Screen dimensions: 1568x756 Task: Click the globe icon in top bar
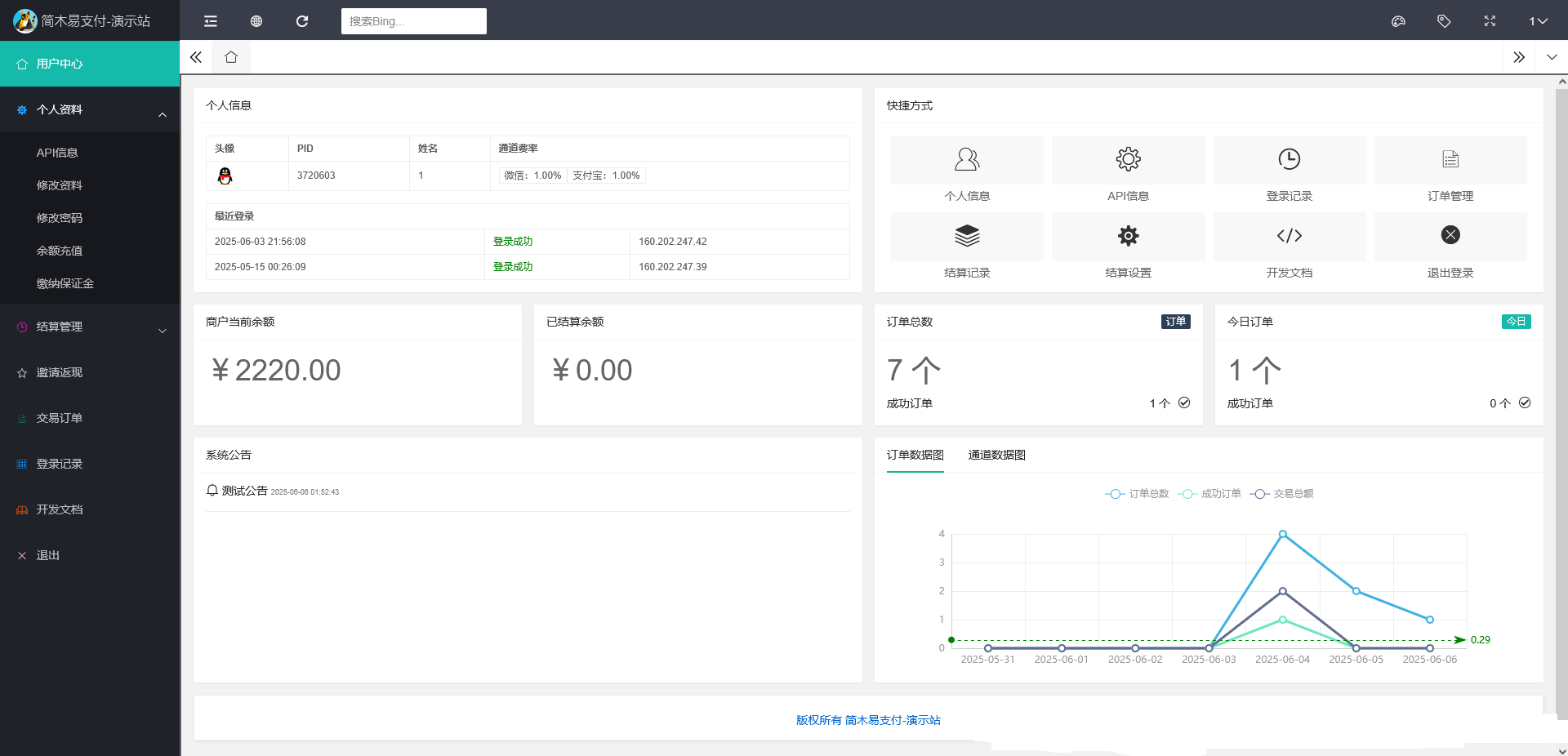pos(256,21)
